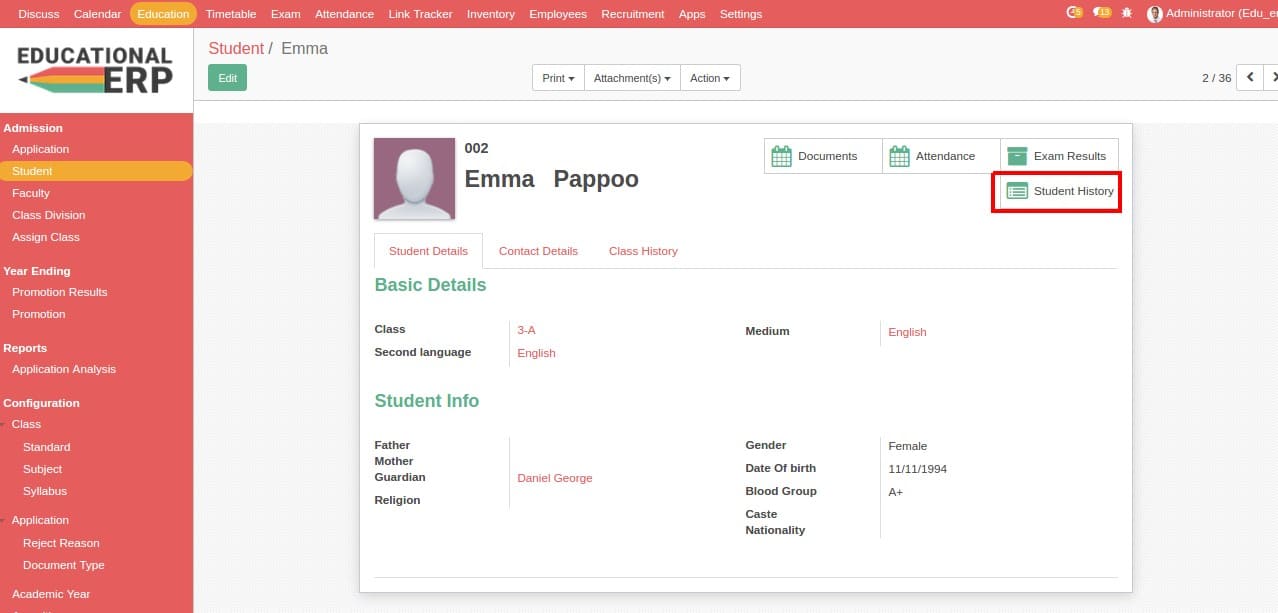Click Student breadcrumb link
The height and width of the screenshot is (613, 1278).
(236, 48)
